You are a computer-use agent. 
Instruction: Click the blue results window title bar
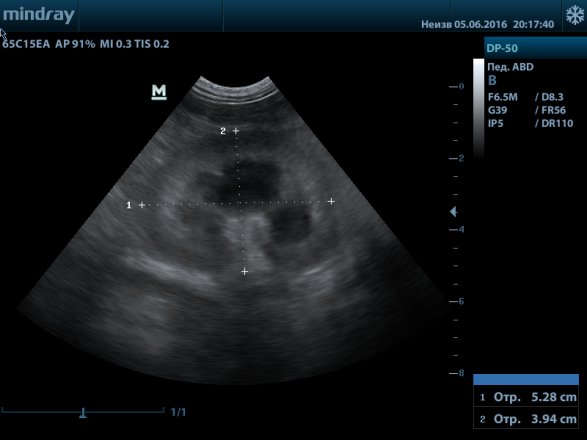(x=526, y=379)
